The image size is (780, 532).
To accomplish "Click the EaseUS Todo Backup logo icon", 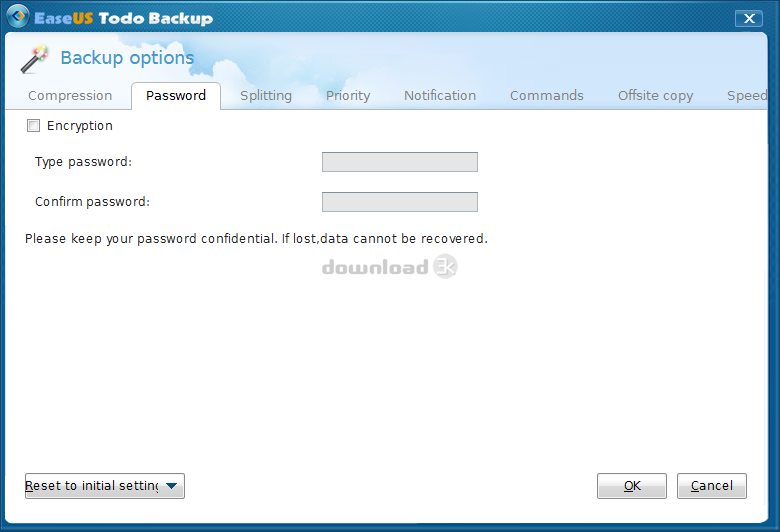I will click(17, 18).
